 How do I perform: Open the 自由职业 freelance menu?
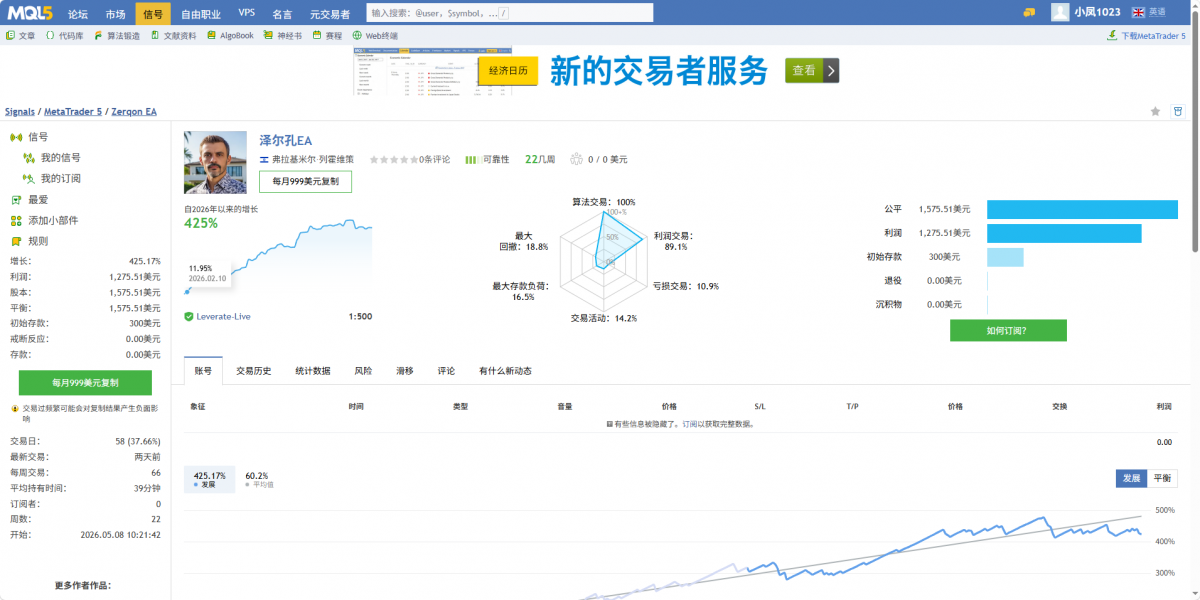(x=202, y=14)
